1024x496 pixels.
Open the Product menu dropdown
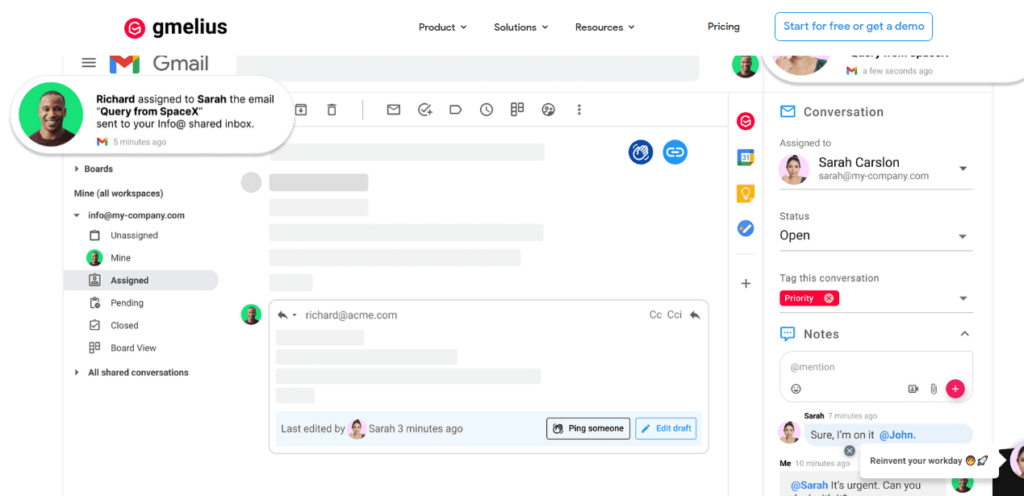[x=443, y=27]
